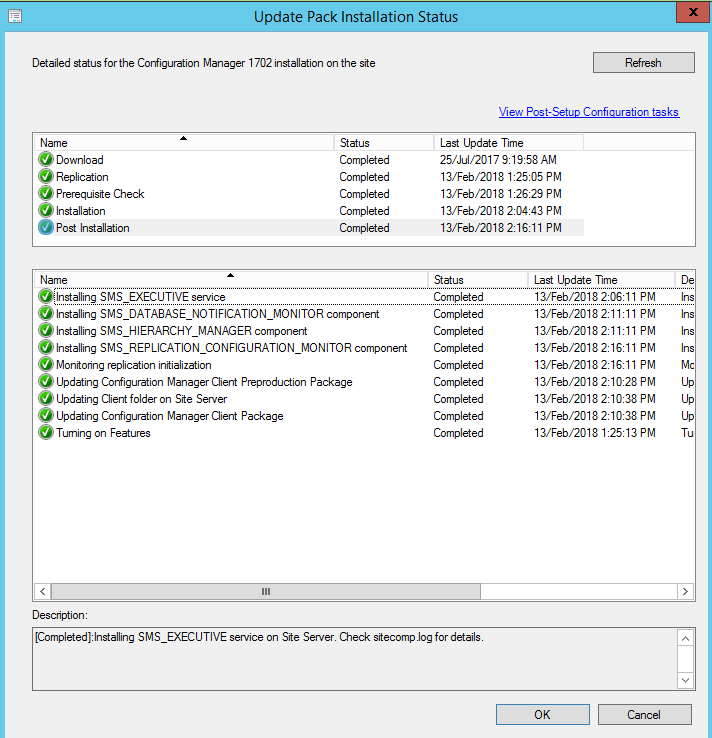Click check icon for Updating Client folder row

(46, 398)
